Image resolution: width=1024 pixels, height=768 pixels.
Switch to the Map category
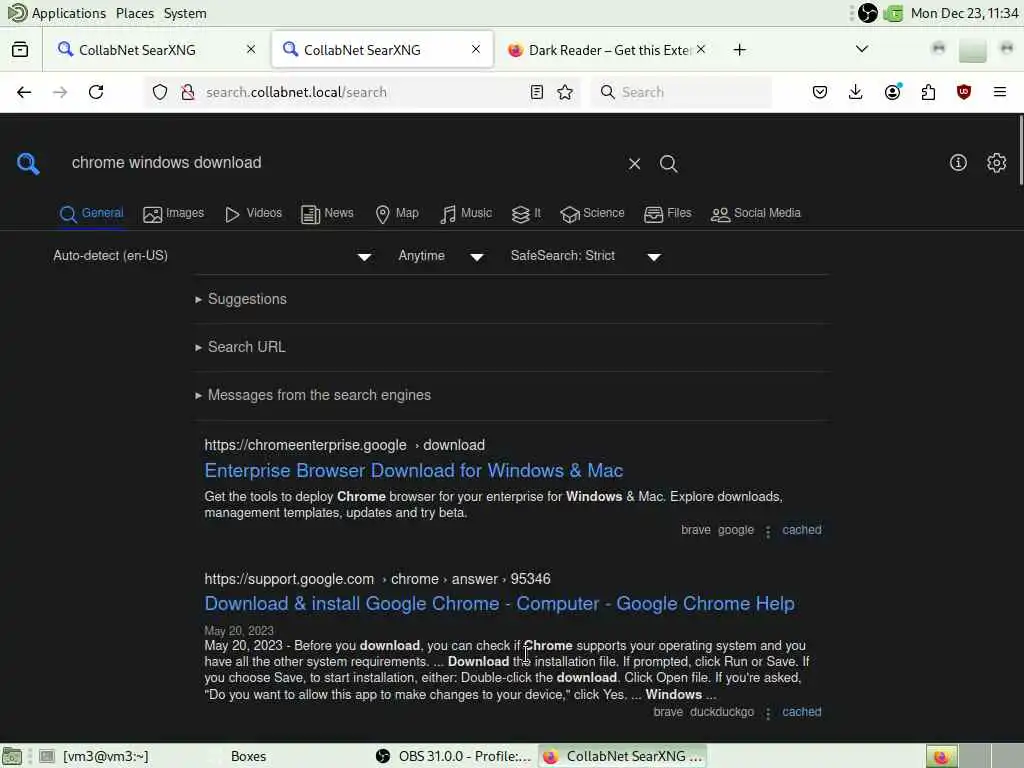coord(397,214)
